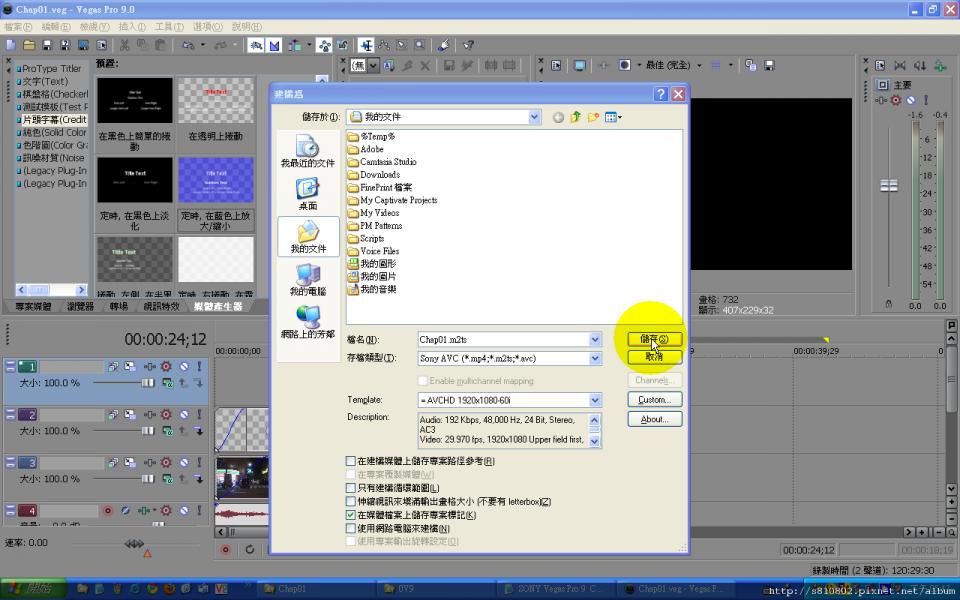
Task: Click the Create New Folder icon
Action: (x=593, y=117)
